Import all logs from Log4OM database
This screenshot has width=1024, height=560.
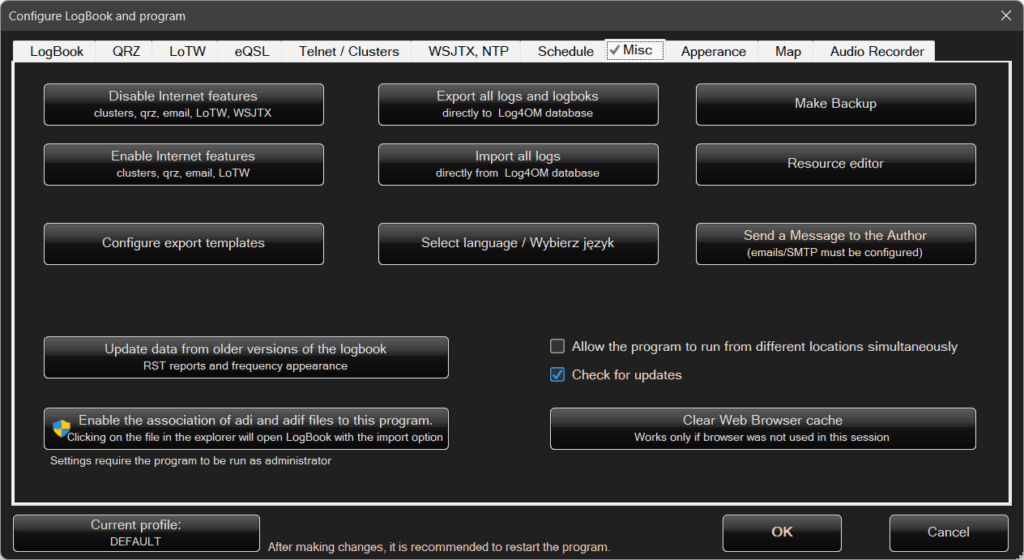[x=517, y=164]
